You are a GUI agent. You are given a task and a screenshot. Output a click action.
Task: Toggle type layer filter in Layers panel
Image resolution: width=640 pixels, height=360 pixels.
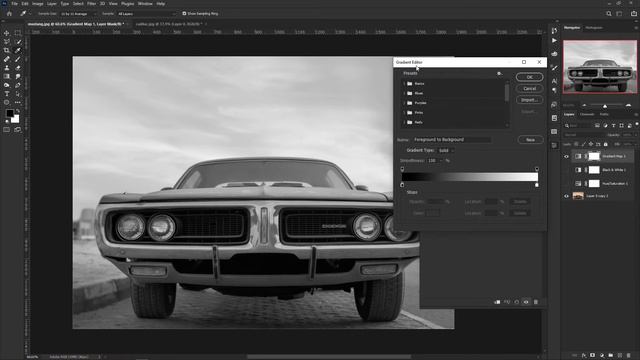pos(613,125)
